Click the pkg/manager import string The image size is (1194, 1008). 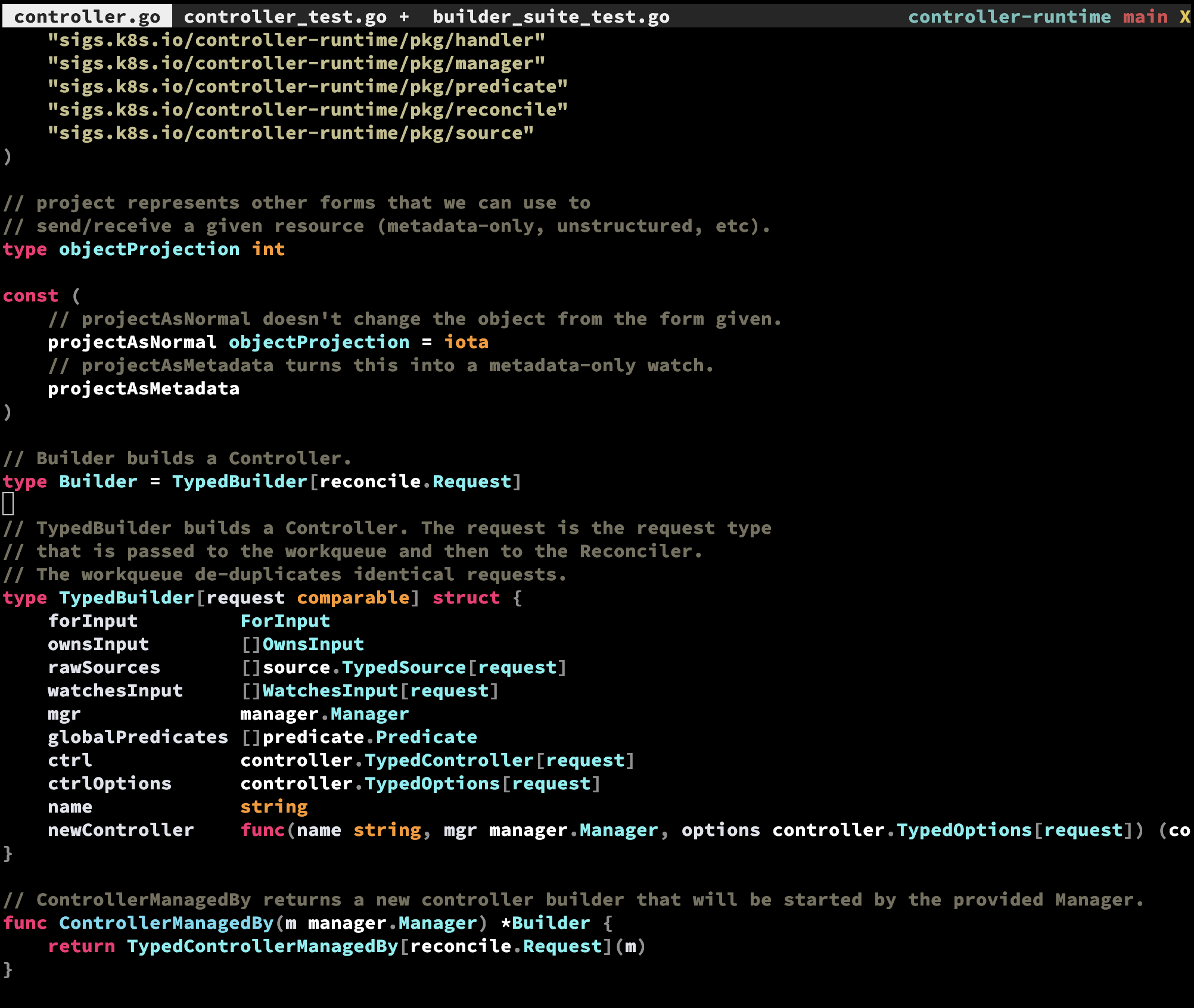point(296,63)
